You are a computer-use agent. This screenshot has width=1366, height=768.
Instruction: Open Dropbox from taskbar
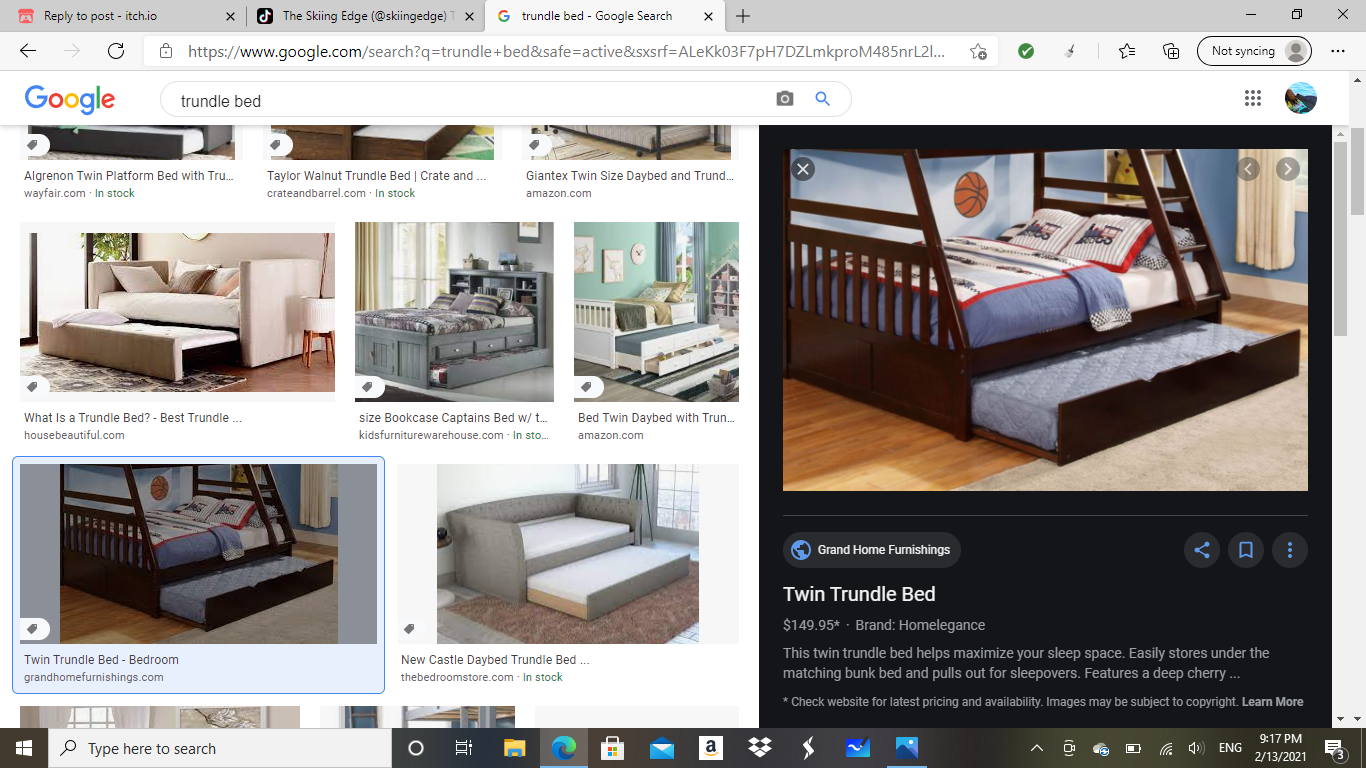tap(759, 748)
